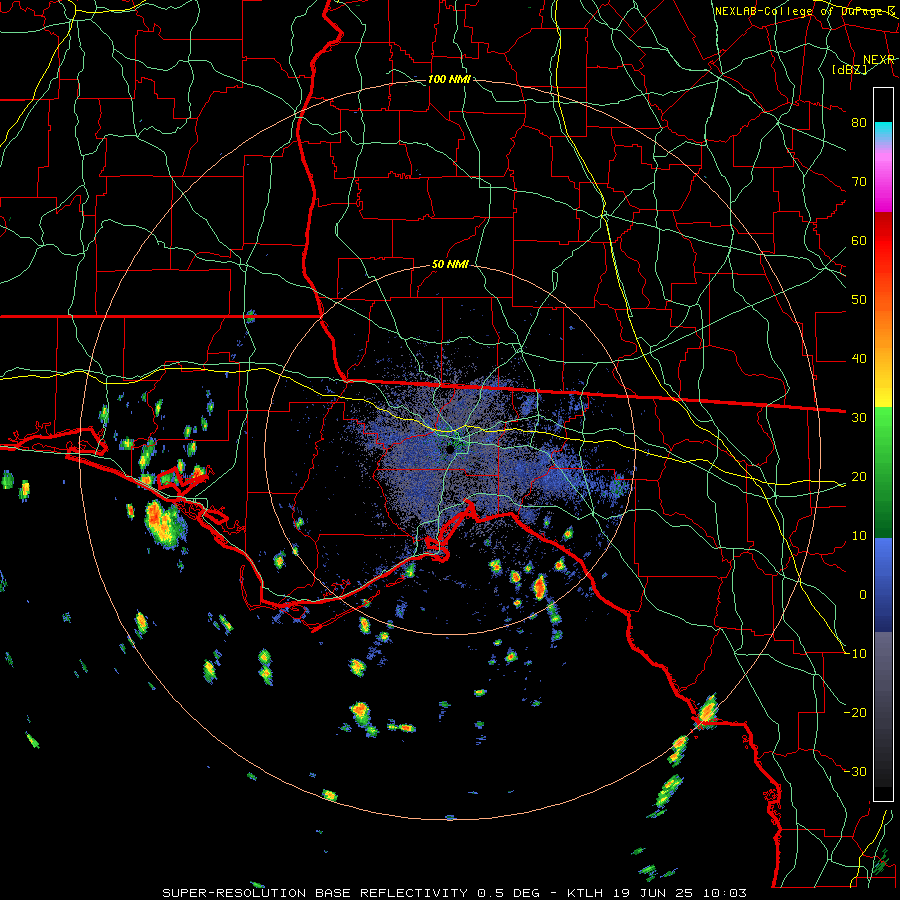900x900 pixels.
Task: Click the SUPER-RESOLUTION BASE REFLECTIVITY caption text
Action: pyautogui.click(x=315, y=893)
